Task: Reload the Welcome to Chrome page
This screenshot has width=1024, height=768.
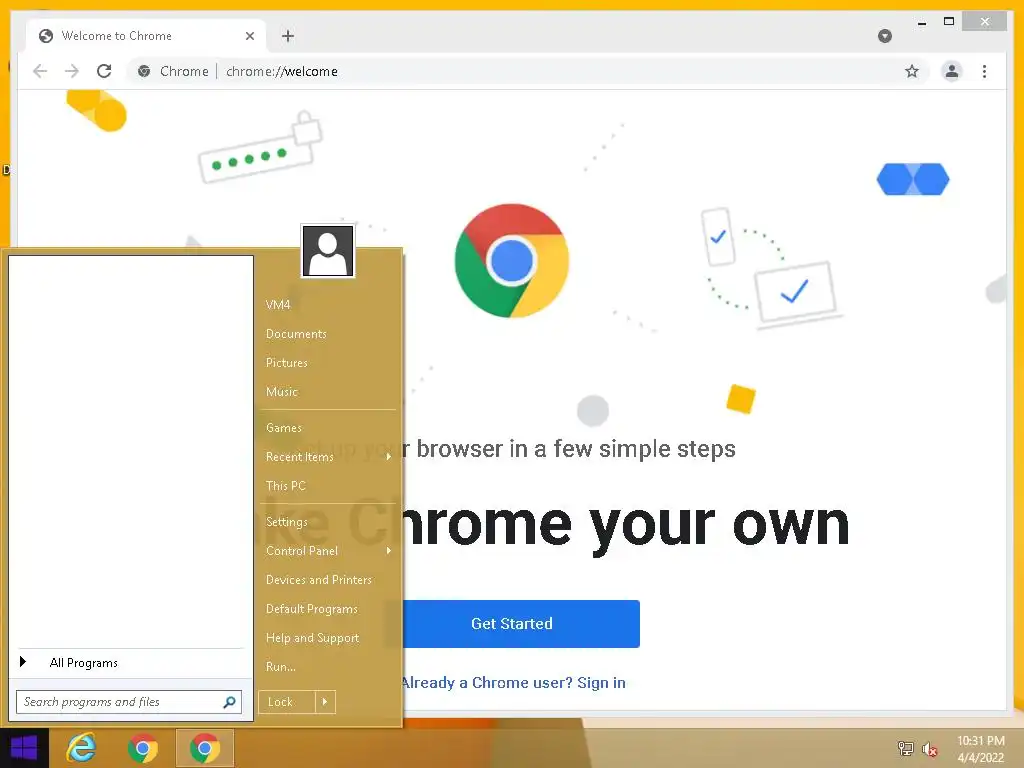Action: click(x=104, y=71)
